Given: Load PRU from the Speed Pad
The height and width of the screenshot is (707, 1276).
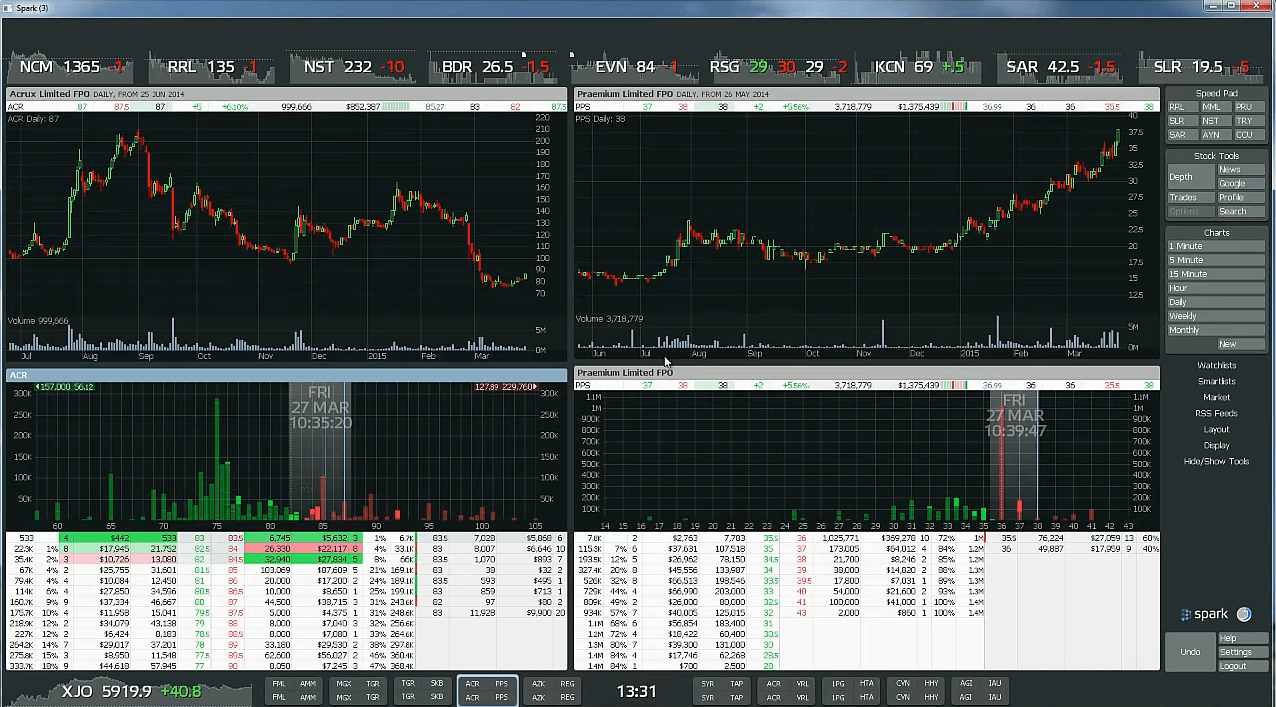Looking at the screenshot, I should coord(1243,107).
